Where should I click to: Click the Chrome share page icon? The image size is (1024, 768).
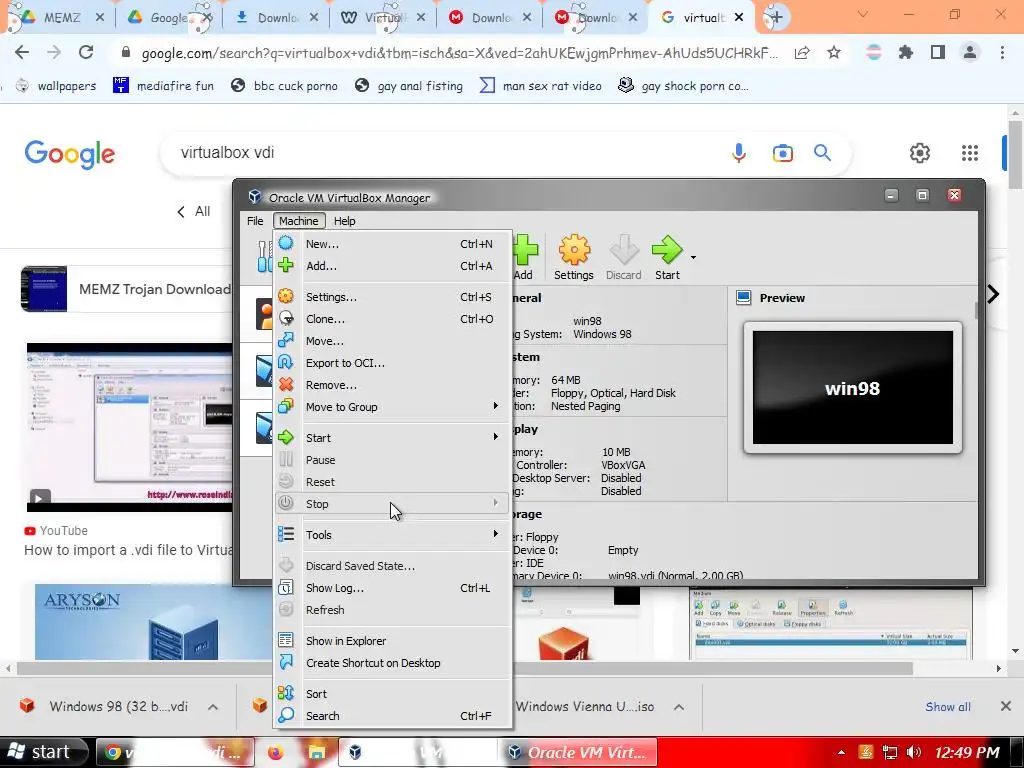pos(802,52)
